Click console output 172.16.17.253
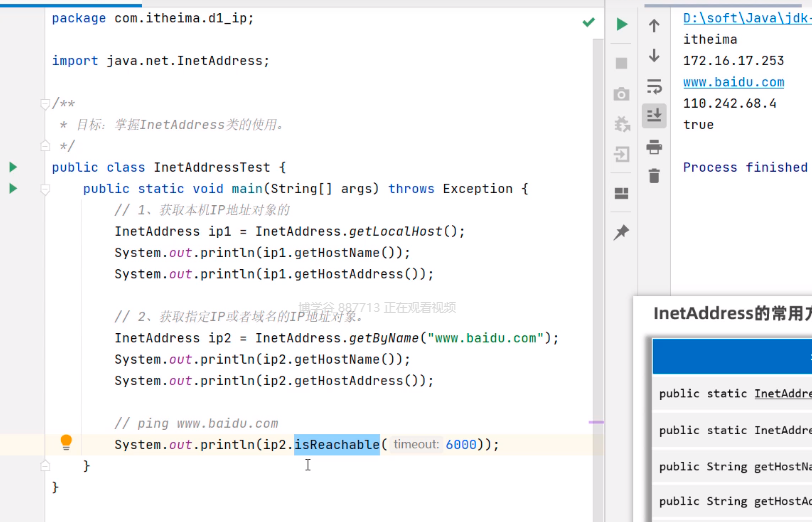The width and height of the screenshot is (812, 522). point(733,61)
